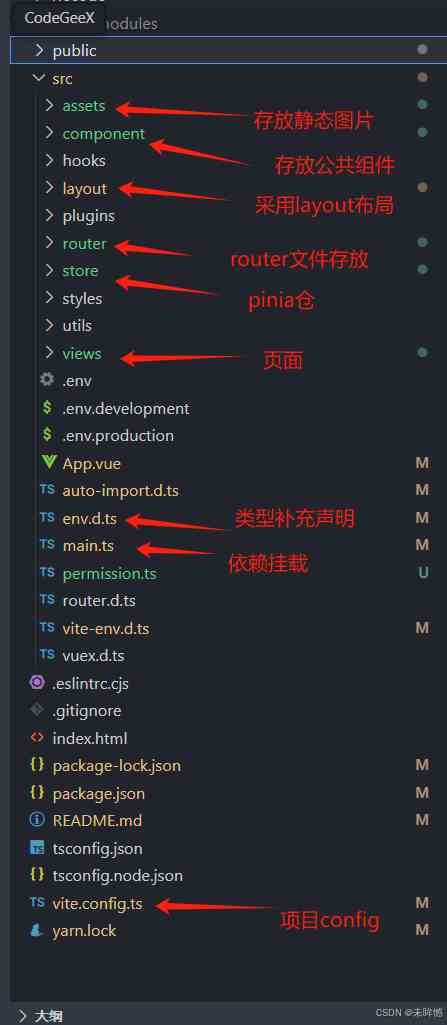Click the git icon next to .gitignore
447x1025 pixels.
pyautogui.click(x=37, y=710)
